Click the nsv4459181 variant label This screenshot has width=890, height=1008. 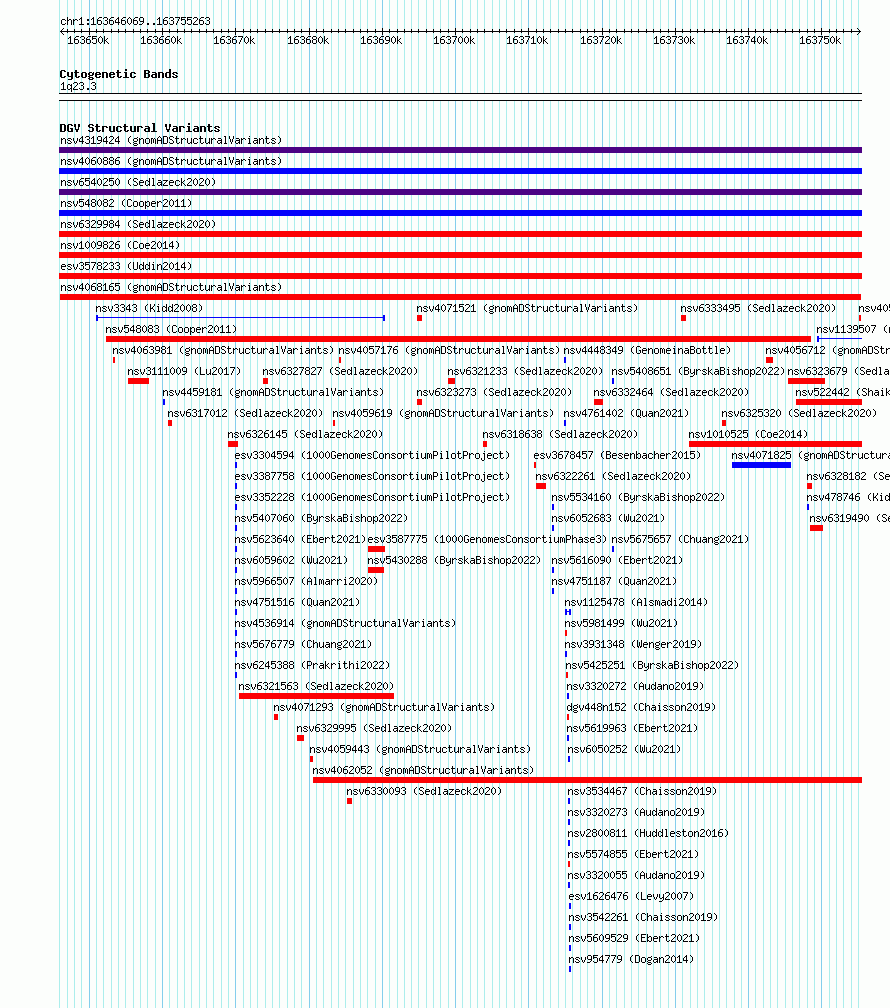tap(273, 392)
